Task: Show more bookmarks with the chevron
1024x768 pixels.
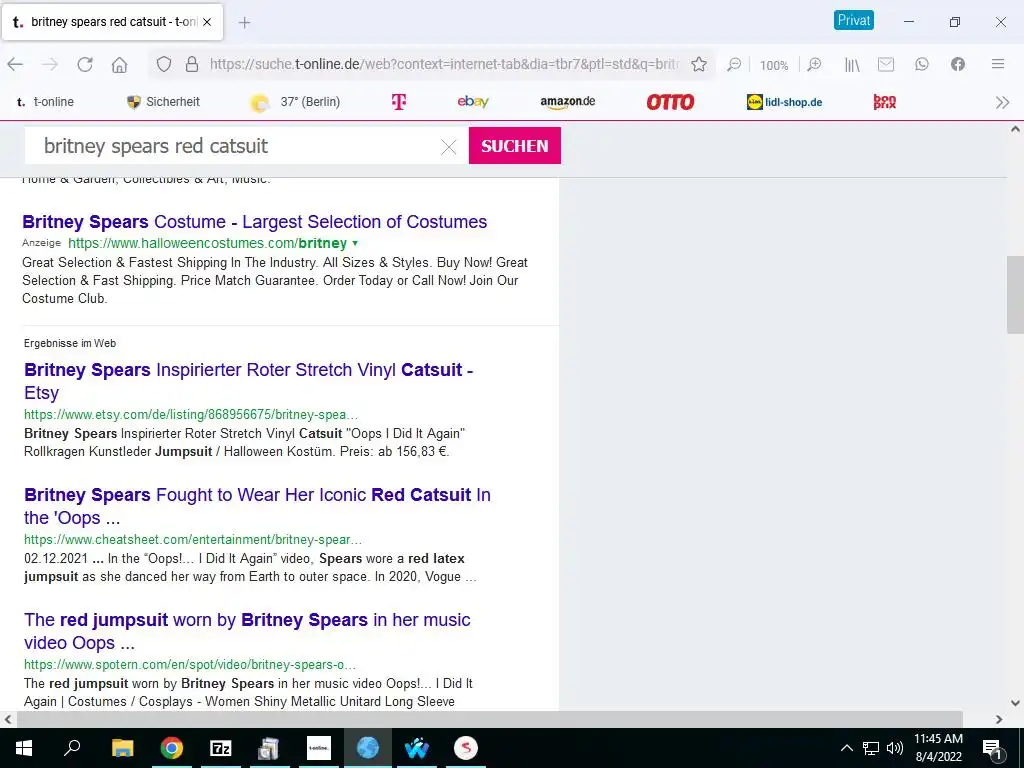Action: coord(1002,103)
